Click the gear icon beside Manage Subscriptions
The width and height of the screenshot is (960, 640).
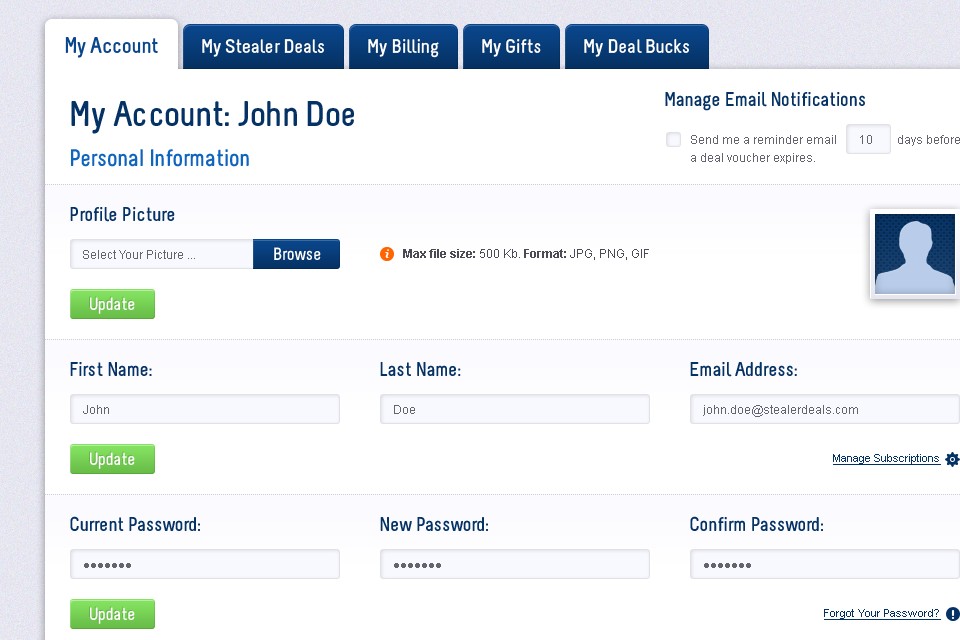[951, 459]
